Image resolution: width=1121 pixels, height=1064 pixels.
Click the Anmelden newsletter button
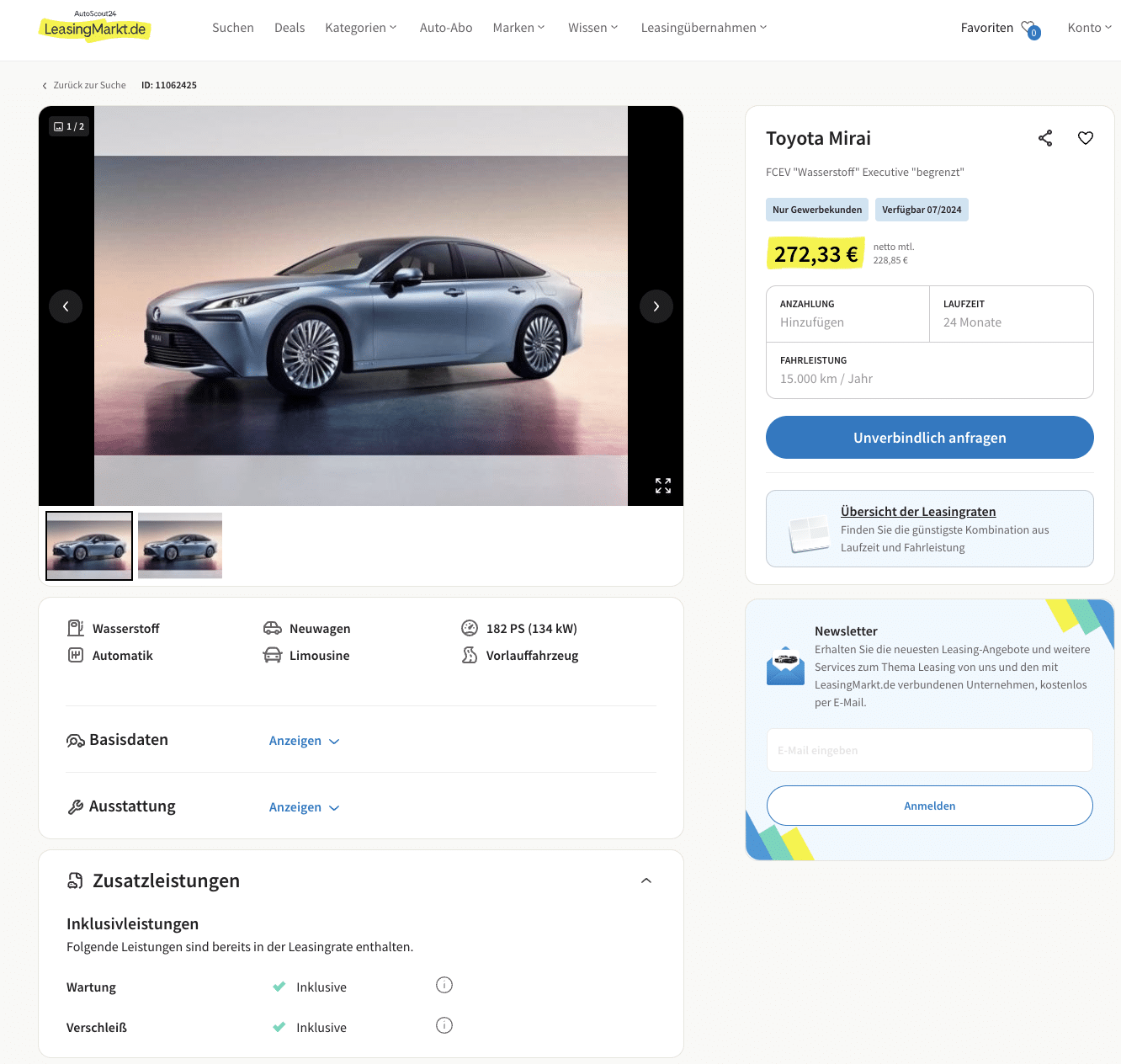930,806
